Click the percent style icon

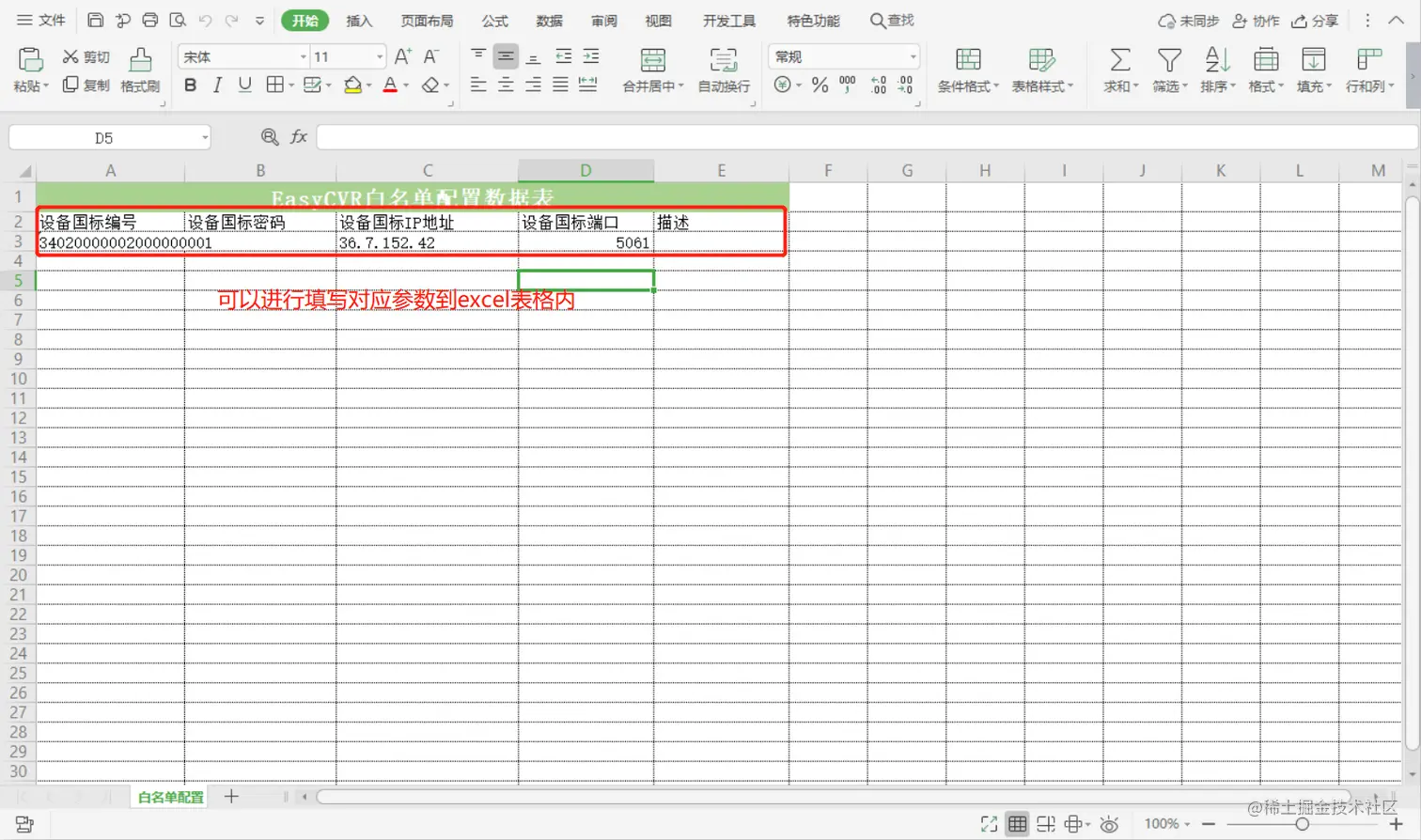coord(820,86)
